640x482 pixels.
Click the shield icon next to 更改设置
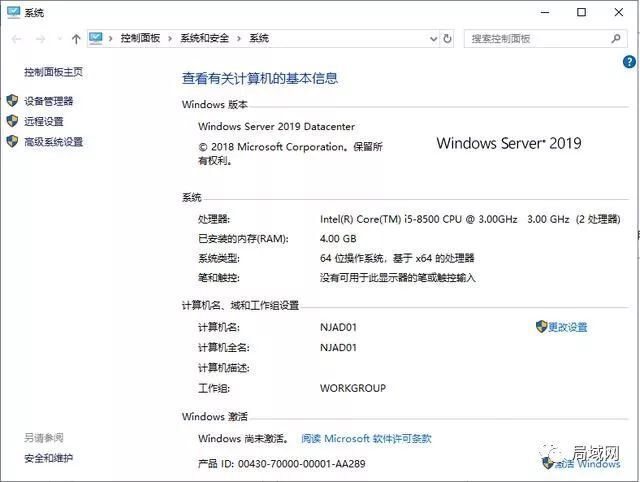tap(541, 327)
